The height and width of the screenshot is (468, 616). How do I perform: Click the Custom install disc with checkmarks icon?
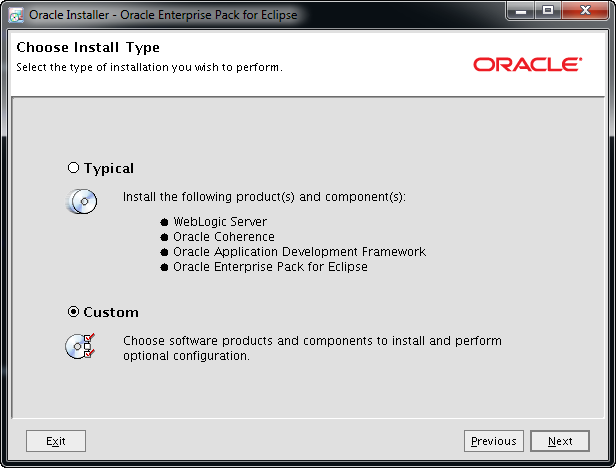81,346
